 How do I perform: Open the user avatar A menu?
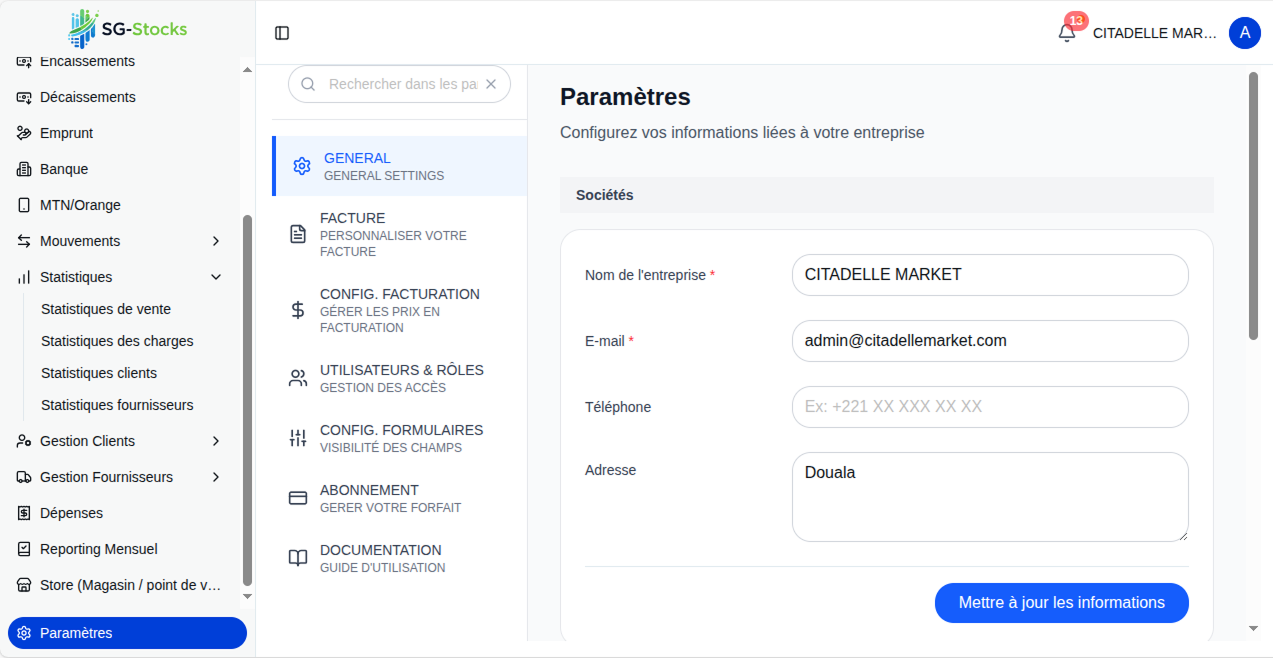point(1244,33)
